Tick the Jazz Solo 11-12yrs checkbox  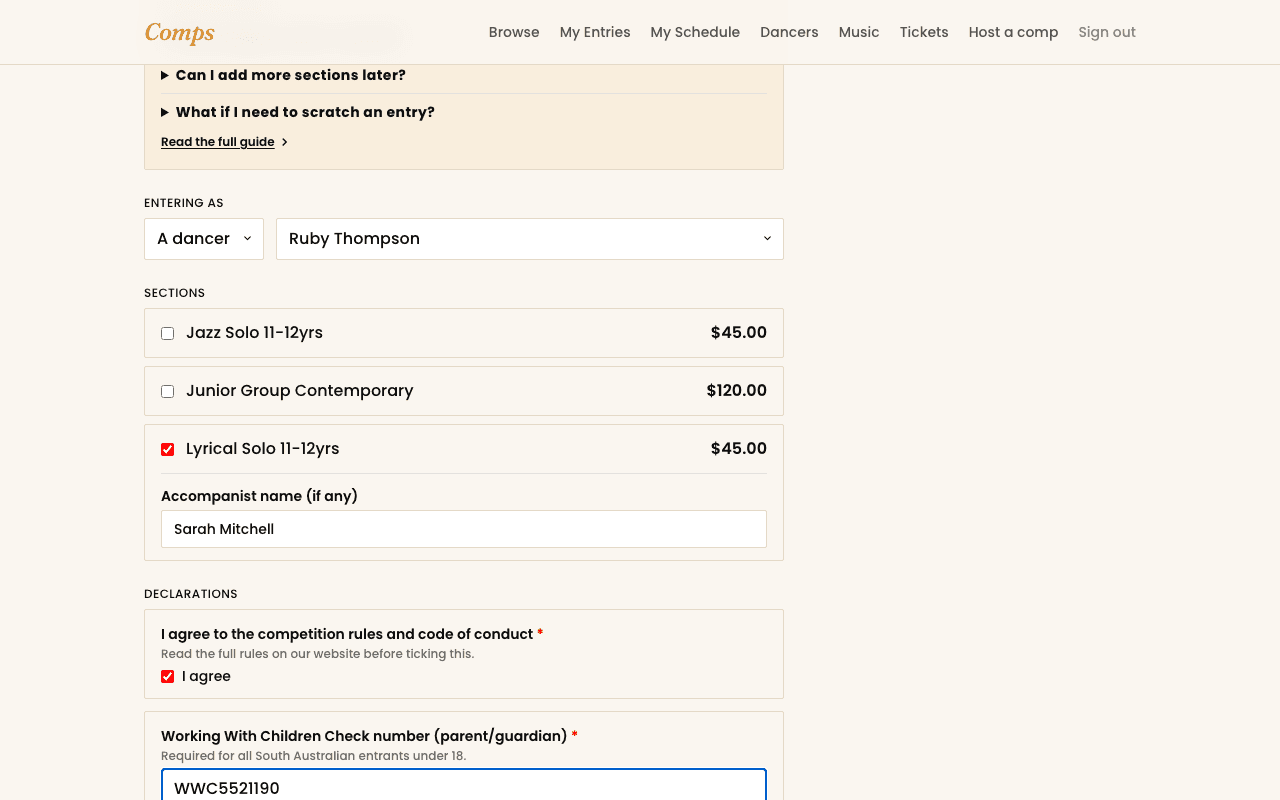(x=167, y=333)
